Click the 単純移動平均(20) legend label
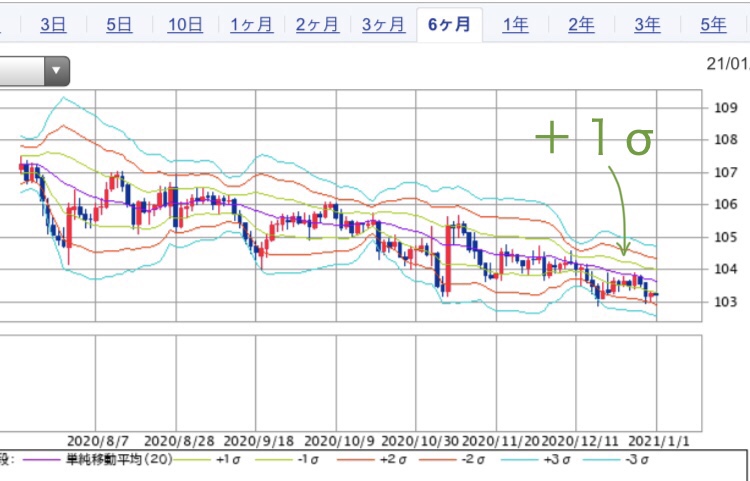 [x=119, y=460]
